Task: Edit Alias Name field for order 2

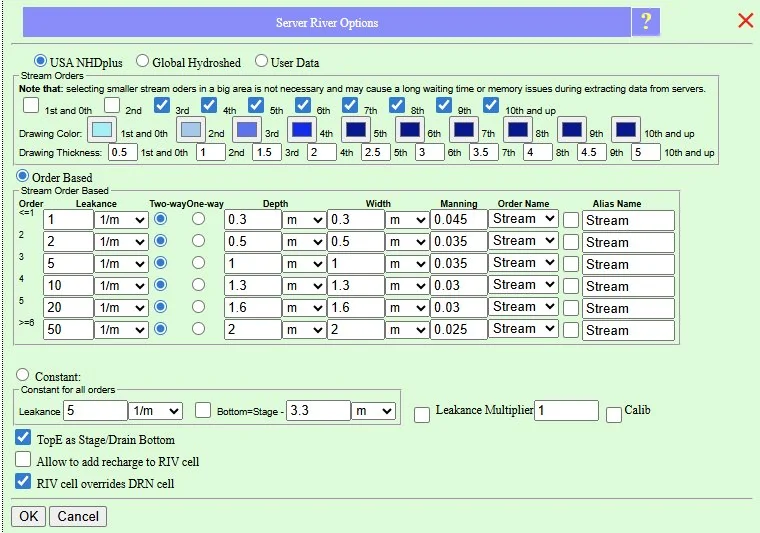Action: [x=628, y=242]
